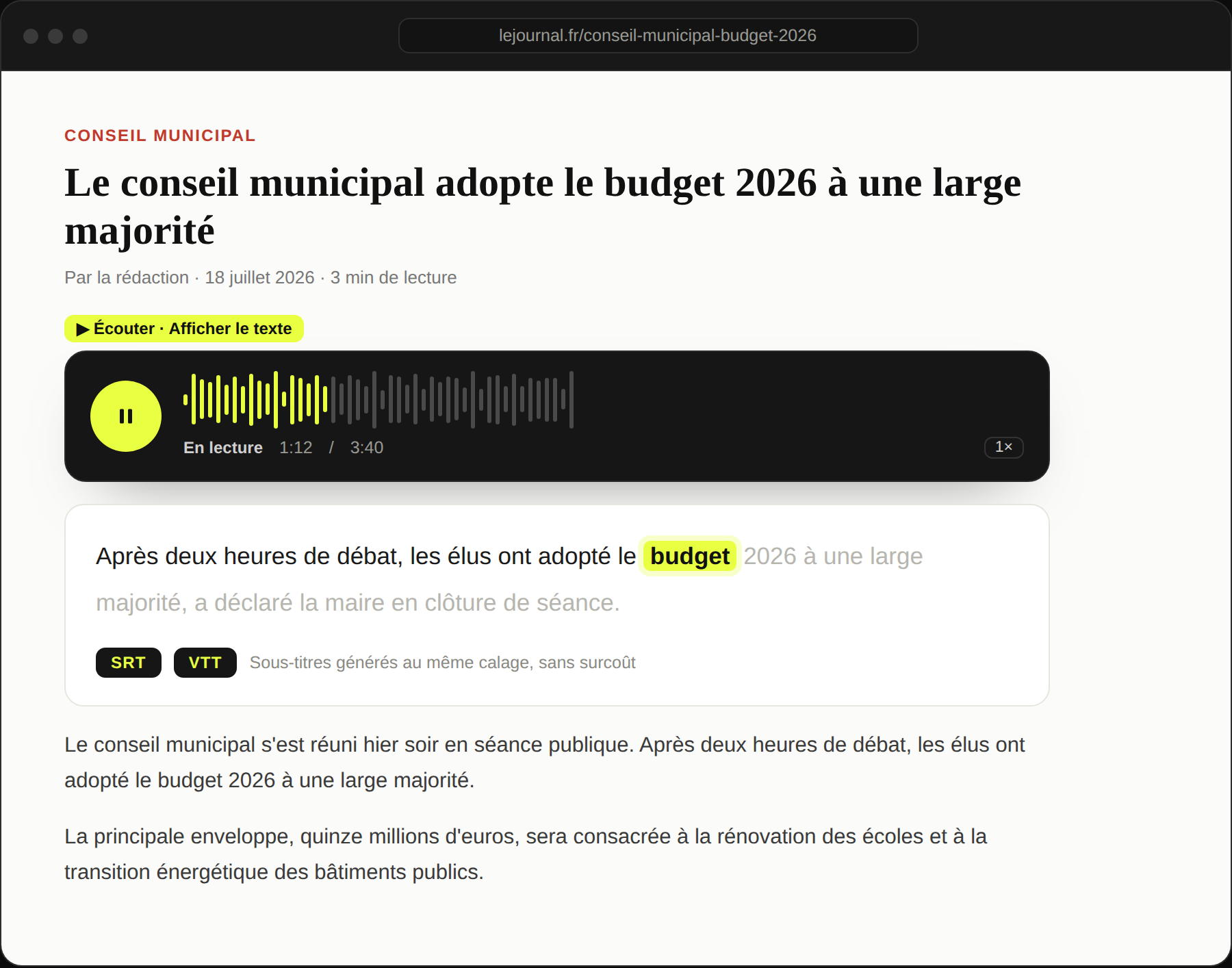Click the paragraph starting La principale enveloppe
Screen dimensions: 1232x968
pos(526,854)
